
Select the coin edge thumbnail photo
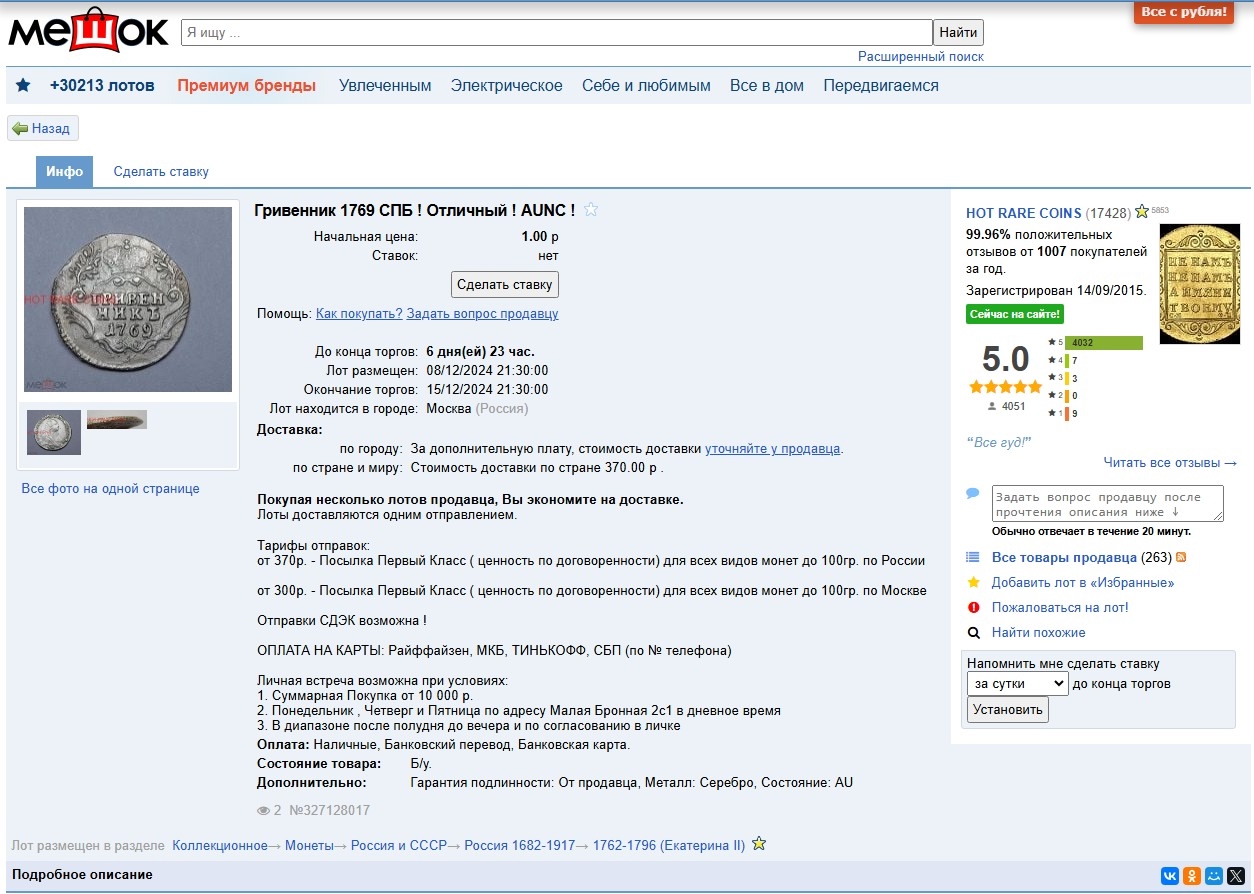point(117,420)
